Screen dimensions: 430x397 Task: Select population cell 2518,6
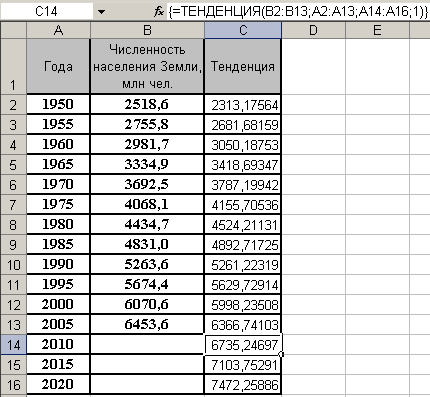coord(147,105)
